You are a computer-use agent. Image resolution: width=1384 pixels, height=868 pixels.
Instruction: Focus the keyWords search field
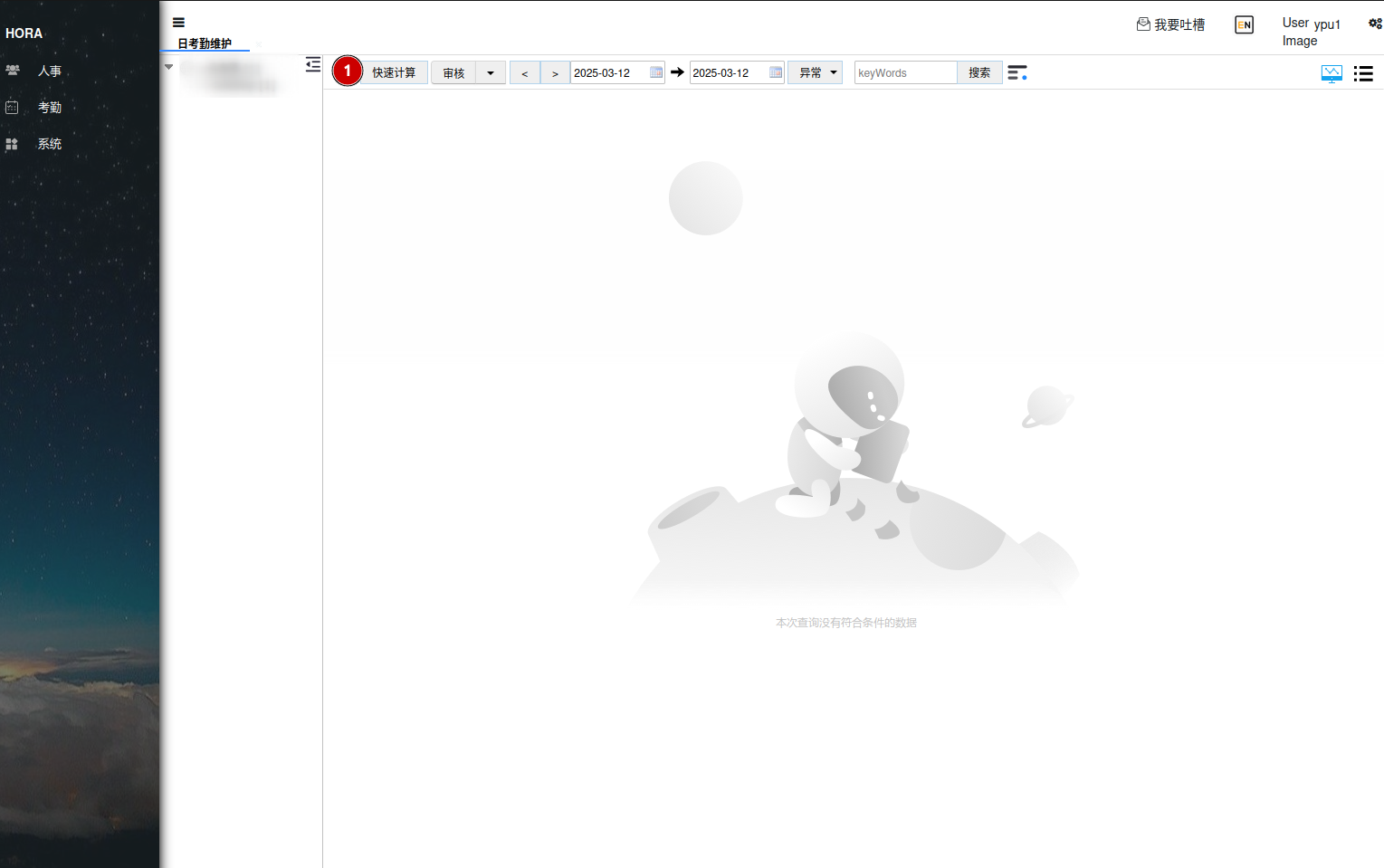(x=905, y=72)
